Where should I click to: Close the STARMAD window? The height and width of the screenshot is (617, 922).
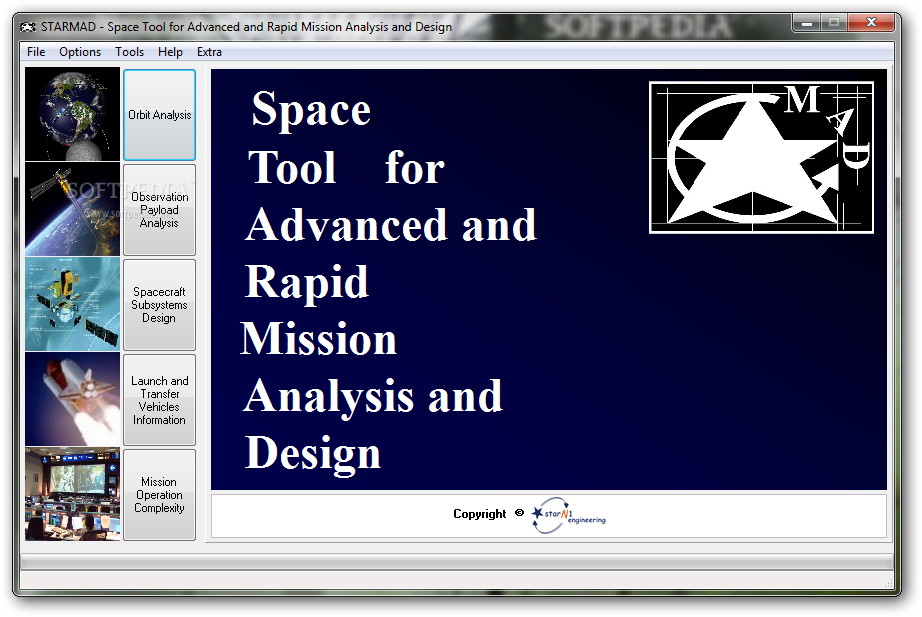pos(871,23)
